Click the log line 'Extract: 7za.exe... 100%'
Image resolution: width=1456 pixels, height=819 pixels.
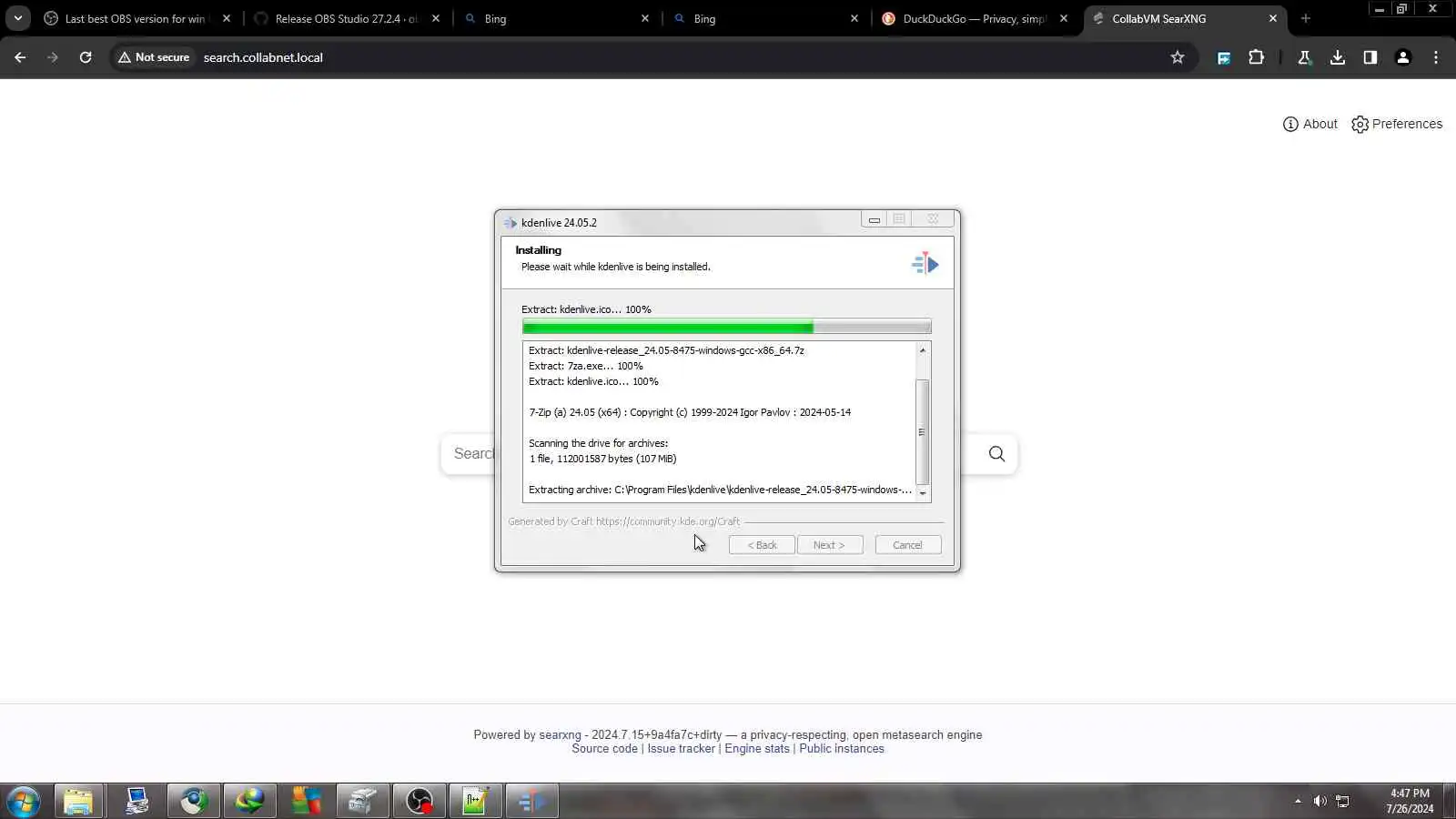(586, 366)
